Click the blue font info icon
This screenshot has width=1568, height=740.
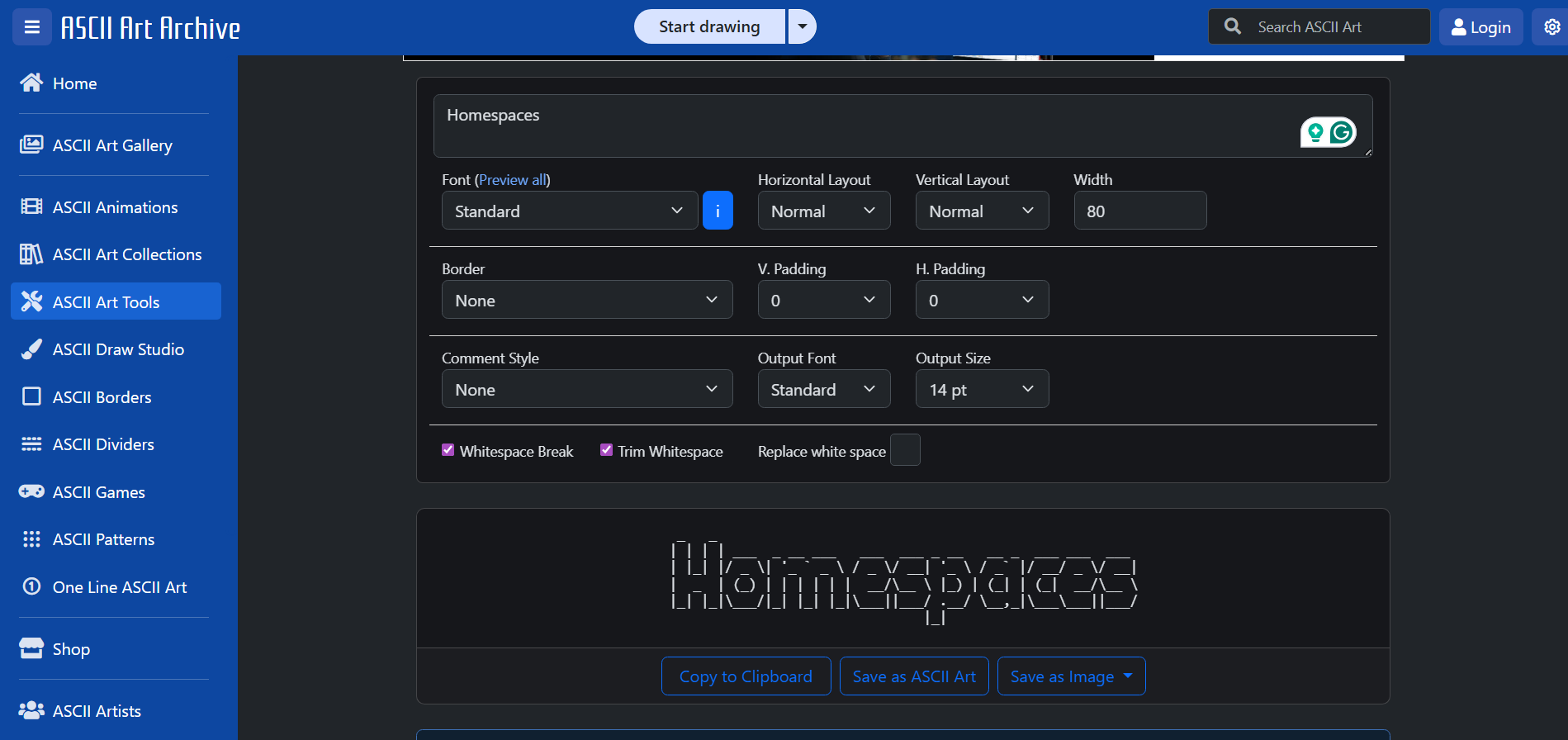pos(718,211)
